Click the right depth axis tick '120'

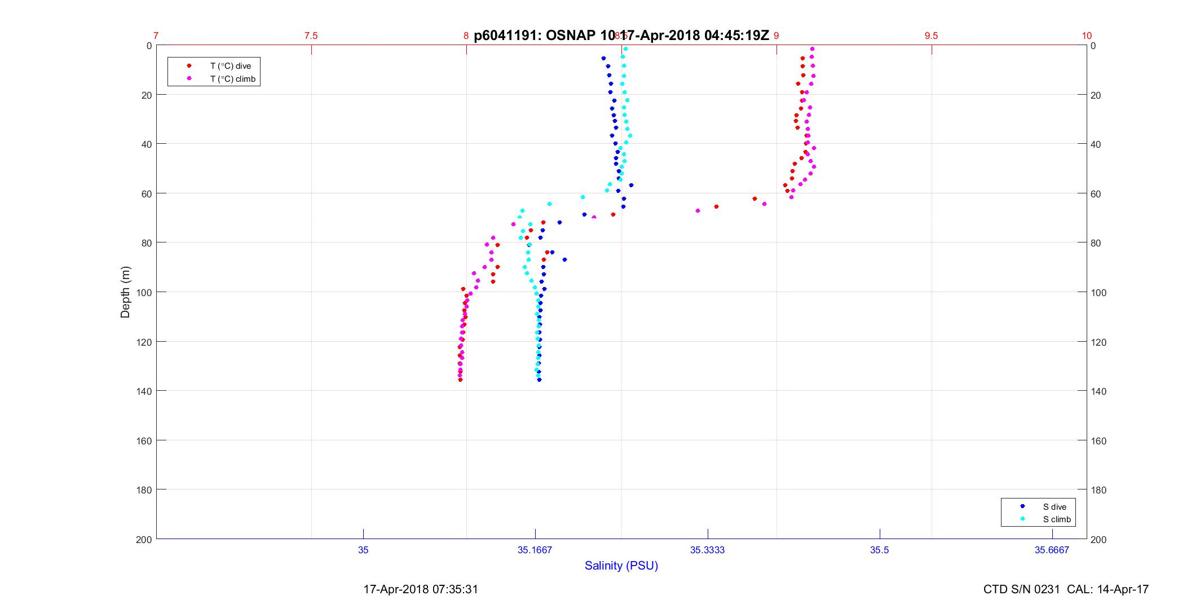[x=1100, y=342]
